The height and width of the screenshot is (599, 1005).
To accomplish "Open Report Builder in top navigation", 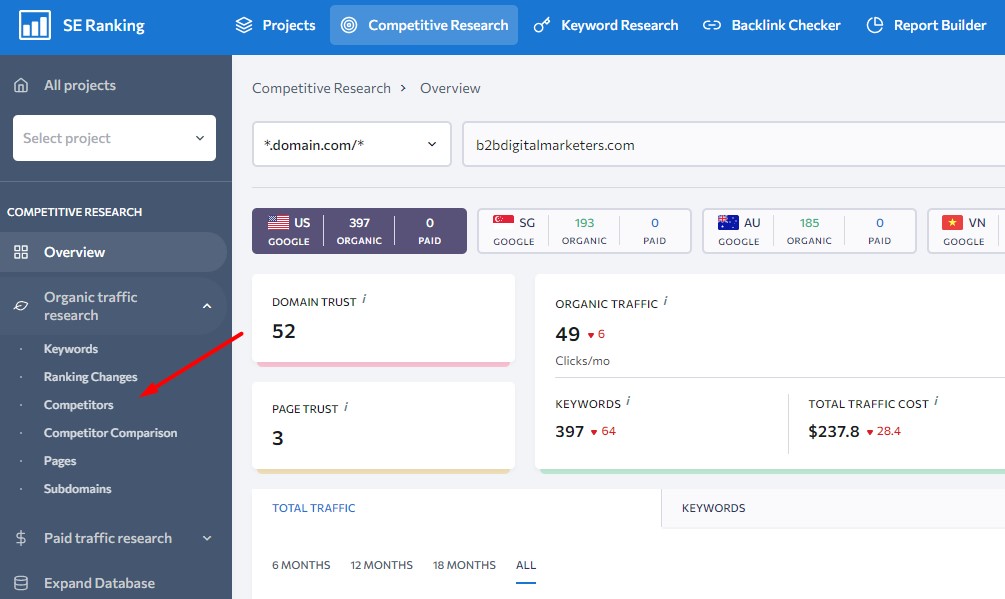I will [926, 25].
